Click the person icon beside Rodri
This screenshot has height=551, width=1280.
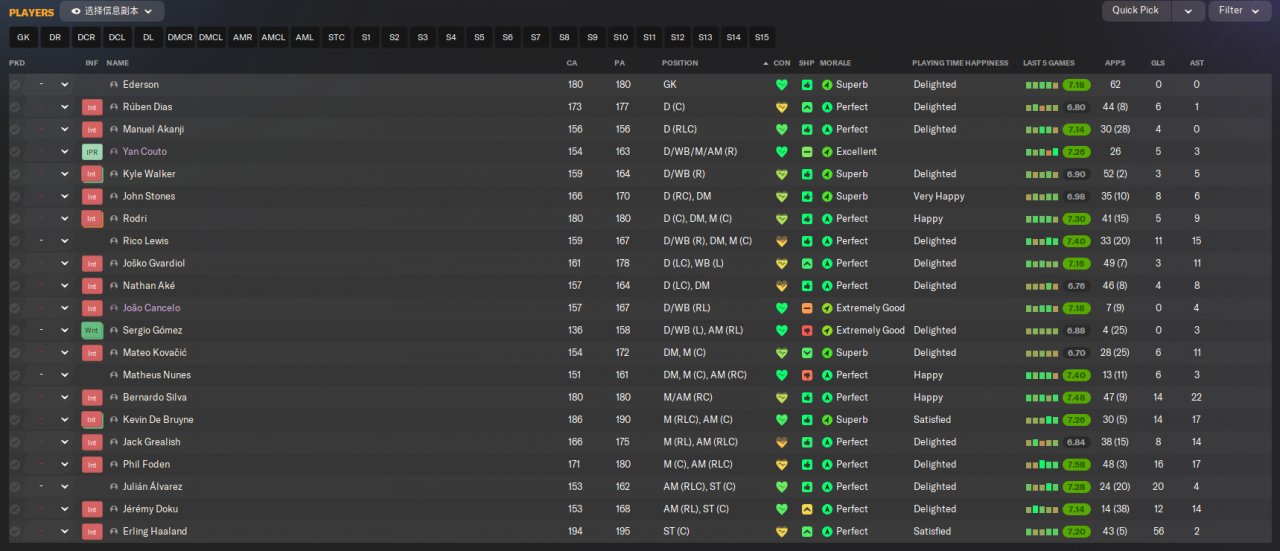(x=114, y=219)
